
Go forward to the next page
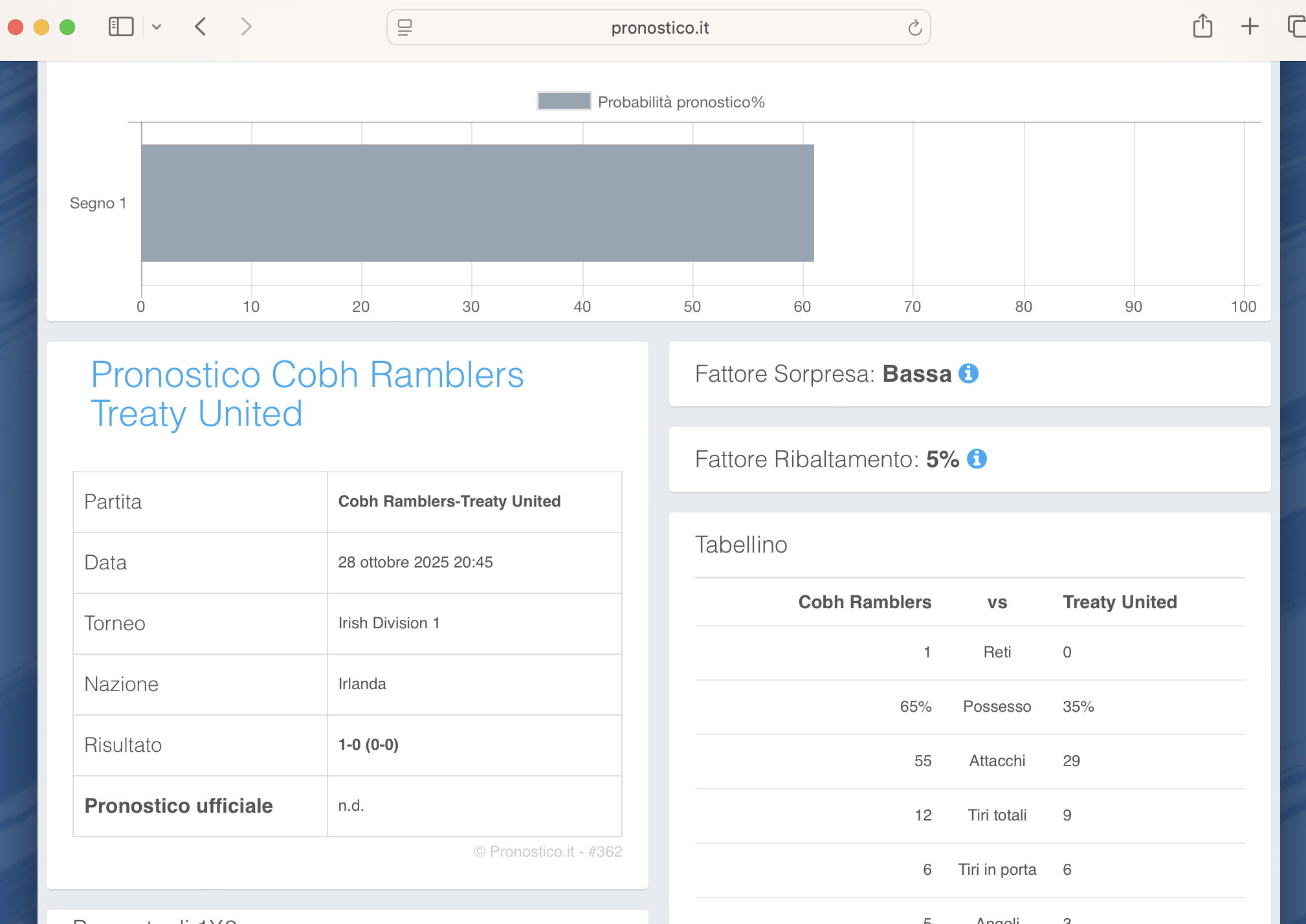[x=246, y=27]
